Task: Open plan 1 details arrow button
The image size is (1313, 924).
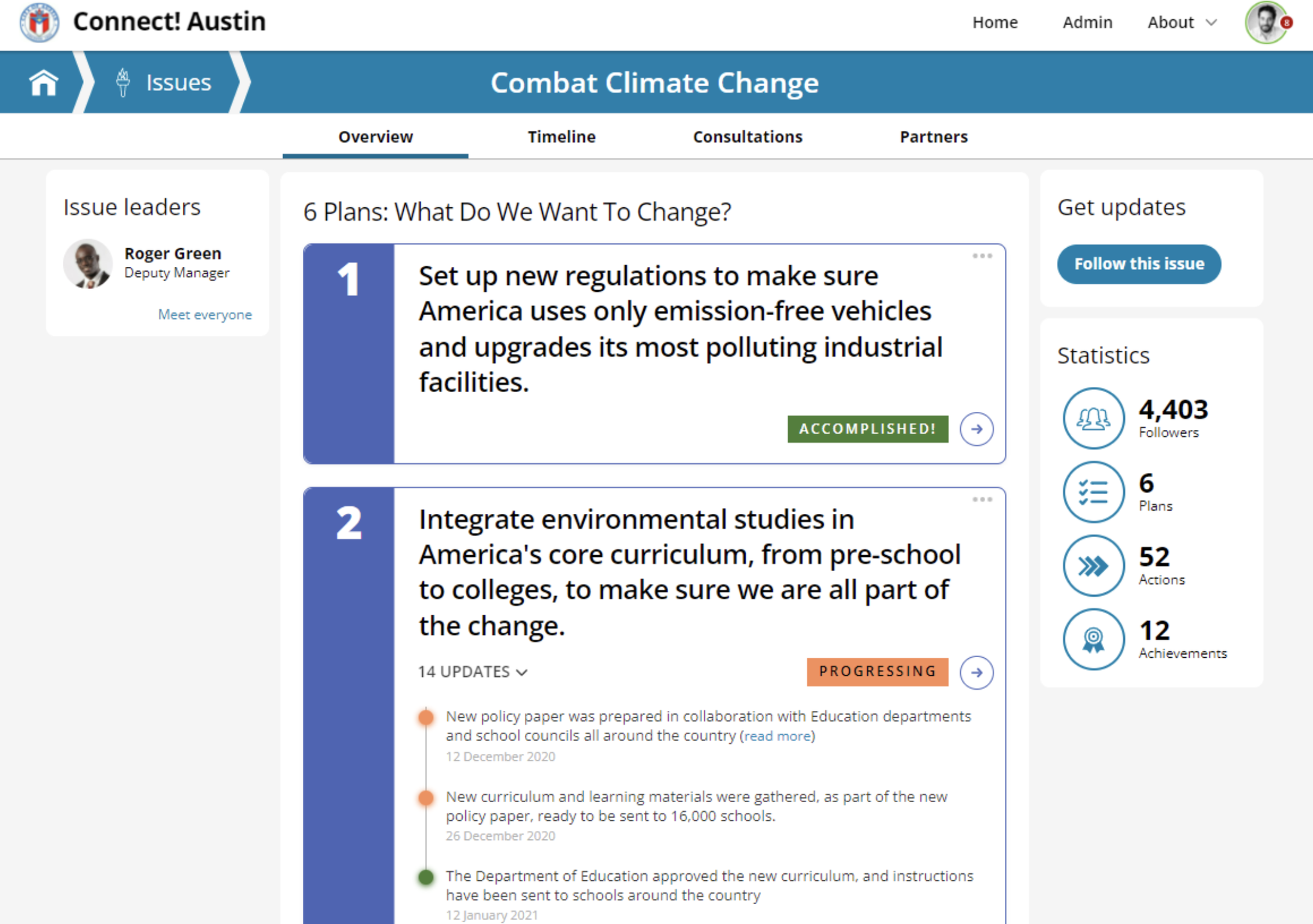Action: [x=976, y=429]
